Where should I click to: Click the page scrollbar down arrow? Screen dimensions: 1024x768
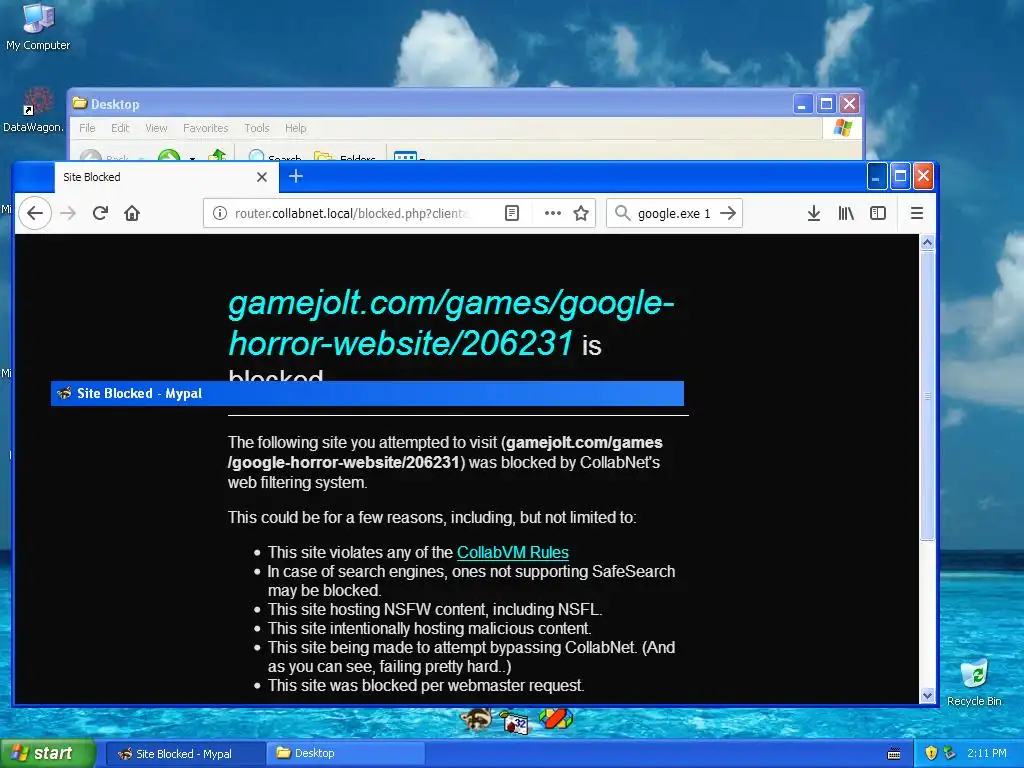927,696
